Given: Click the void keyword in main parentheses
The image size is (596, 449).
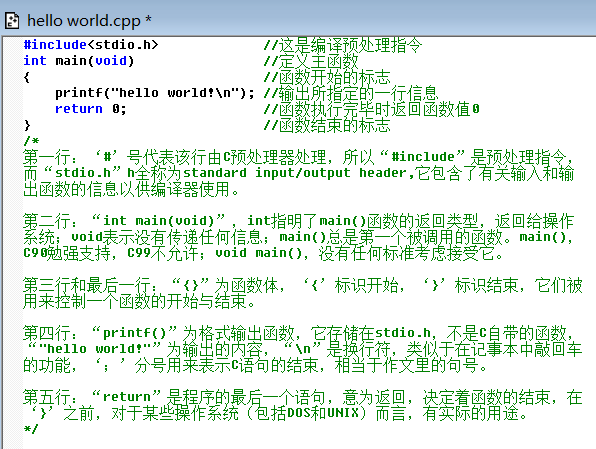Looking at the screenshot, I should tap(111, 61).
